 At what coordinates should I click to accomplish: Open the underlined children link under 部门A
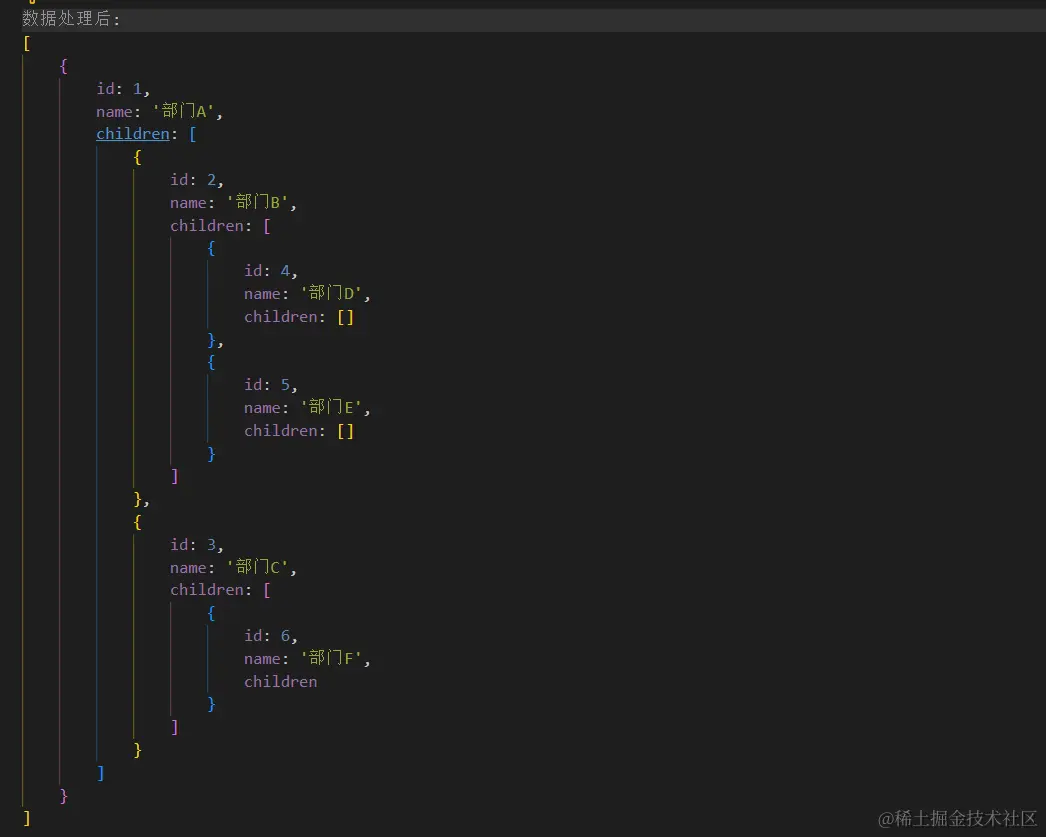(x=133, y=134)
